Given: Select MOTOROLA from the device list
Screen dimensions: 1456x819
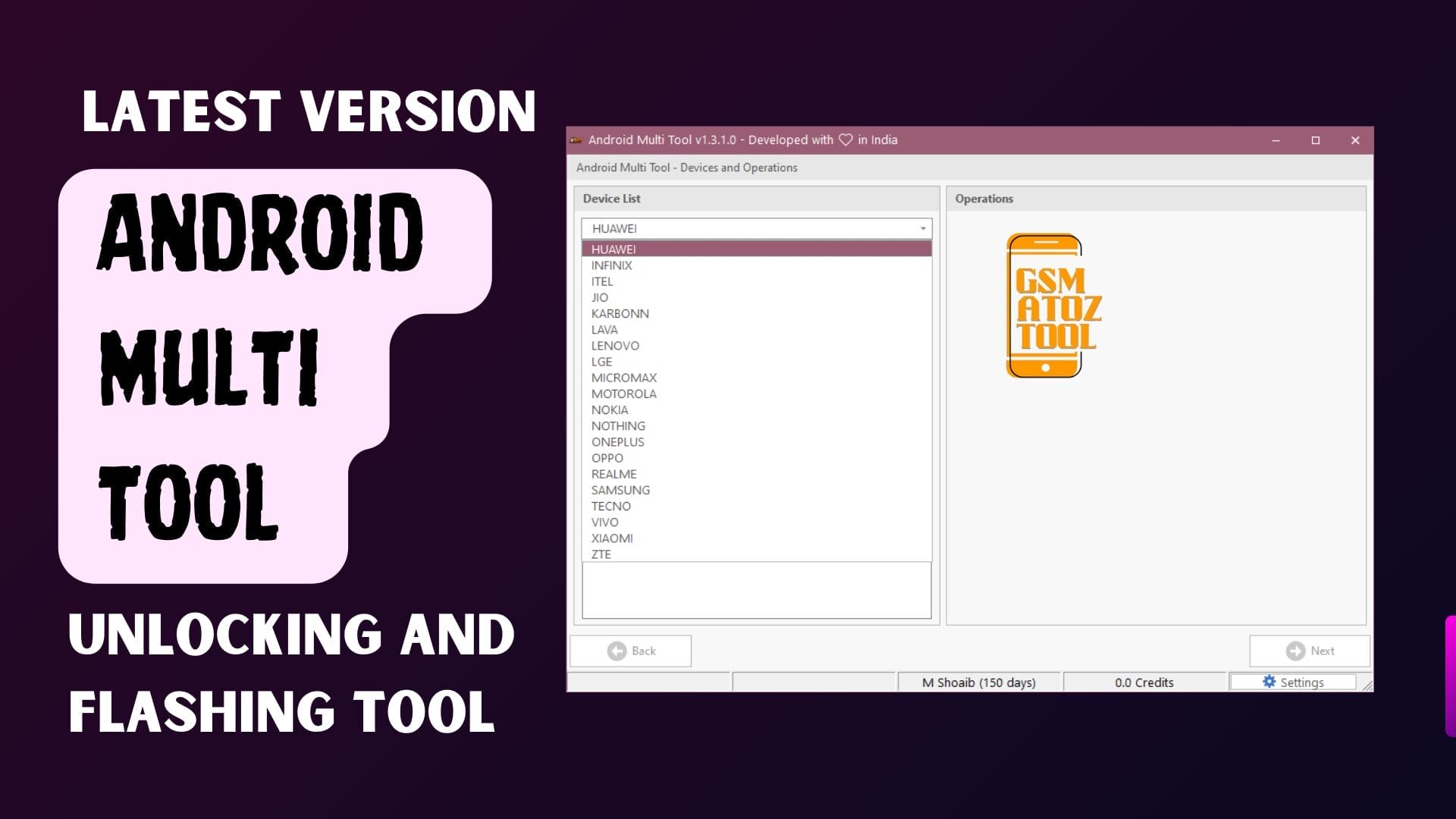Looking at the screenshot, I should tap(624, 394).
